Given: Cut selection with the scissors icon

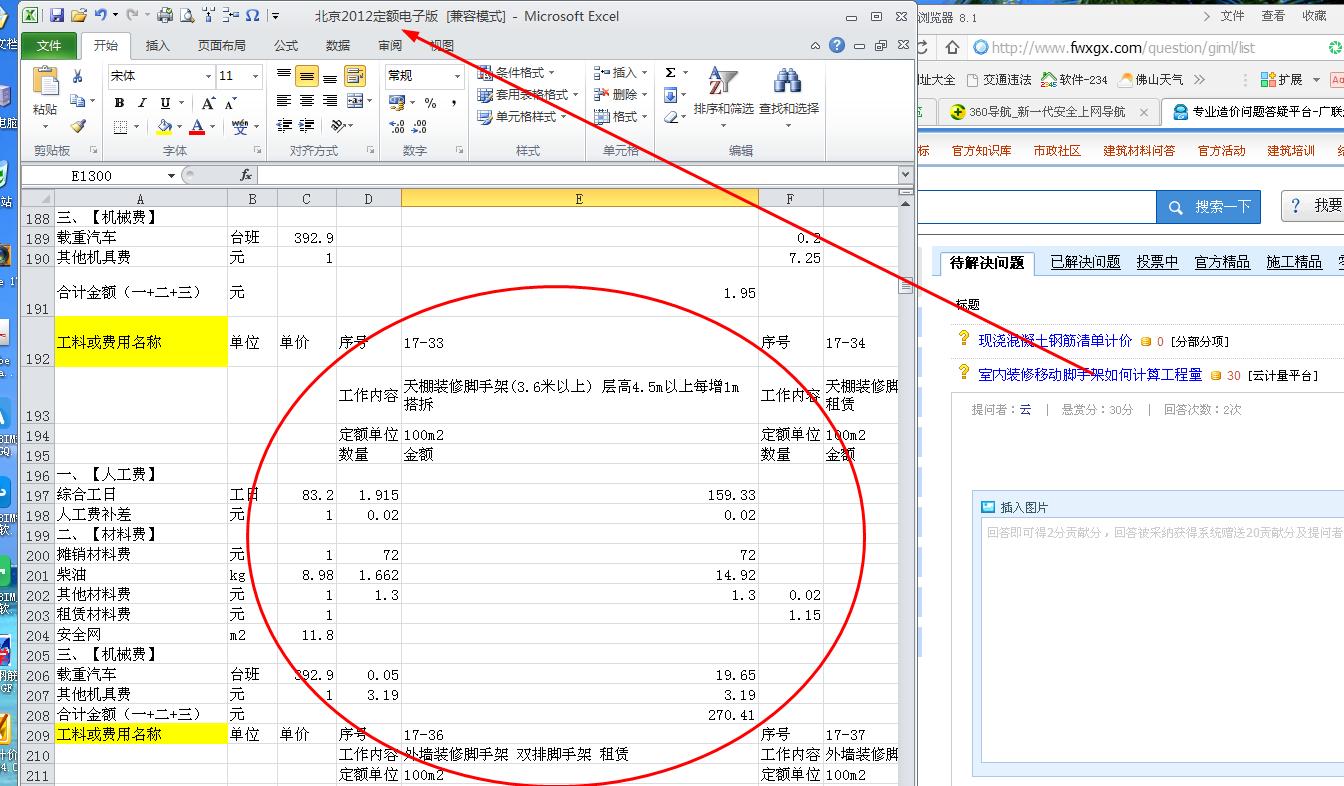Looking at the screenshot, I should 78,76.
